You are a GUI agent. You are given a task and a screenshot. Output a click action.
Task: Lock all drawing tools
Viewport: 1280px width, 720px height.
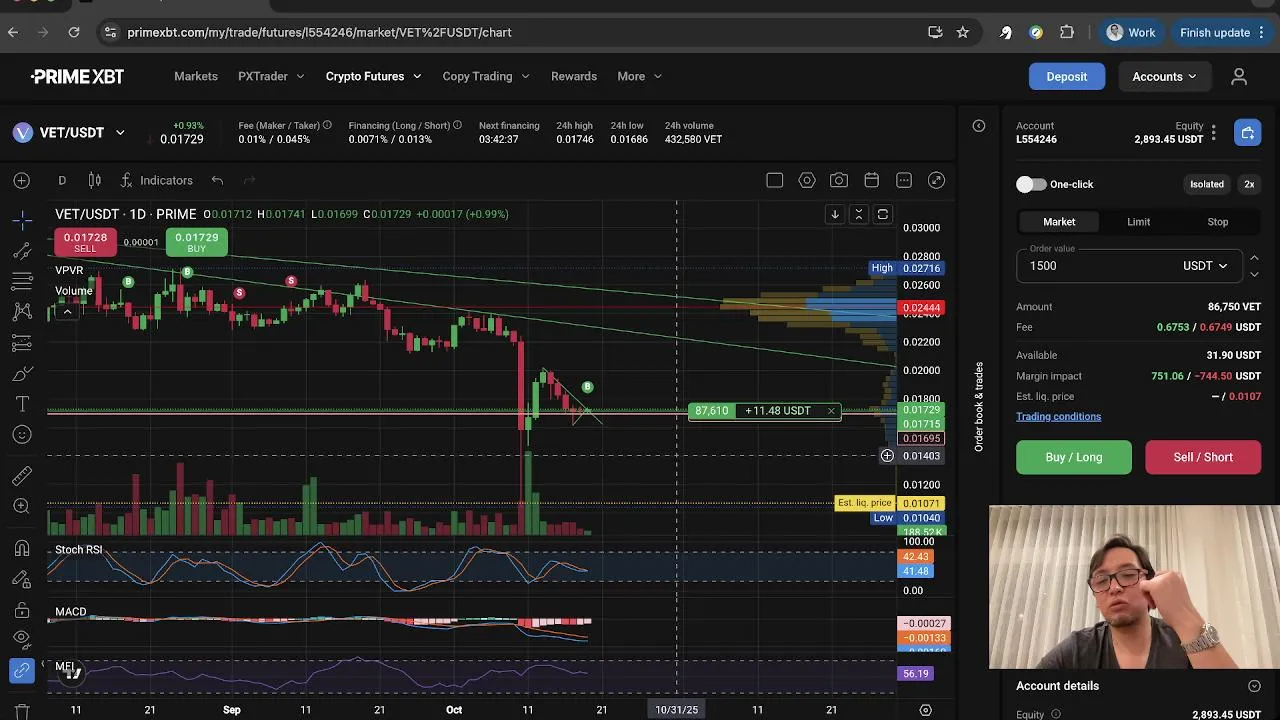point(22,610)
